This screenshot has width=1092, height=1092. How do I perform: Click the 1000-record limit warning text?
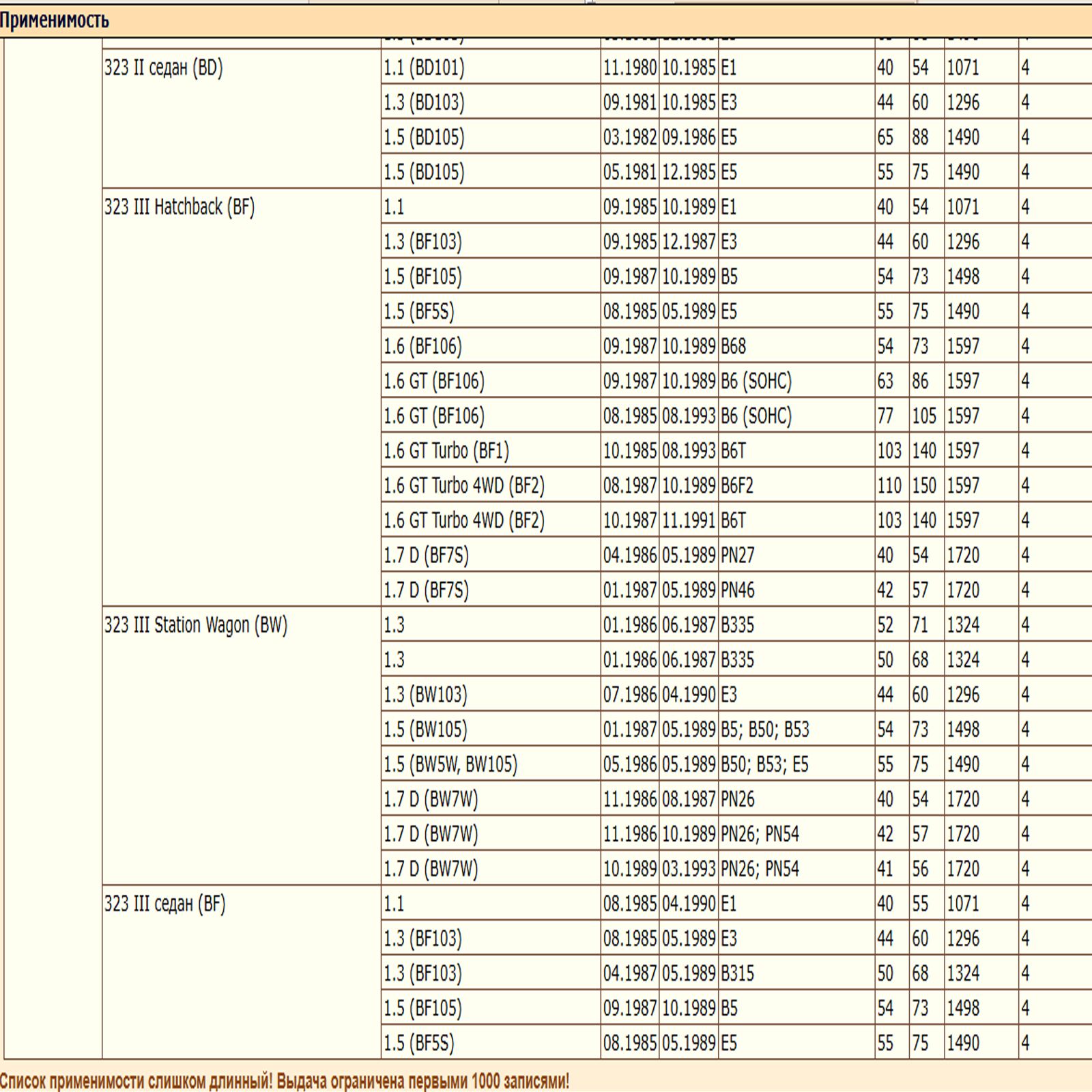coord(284,1081)
